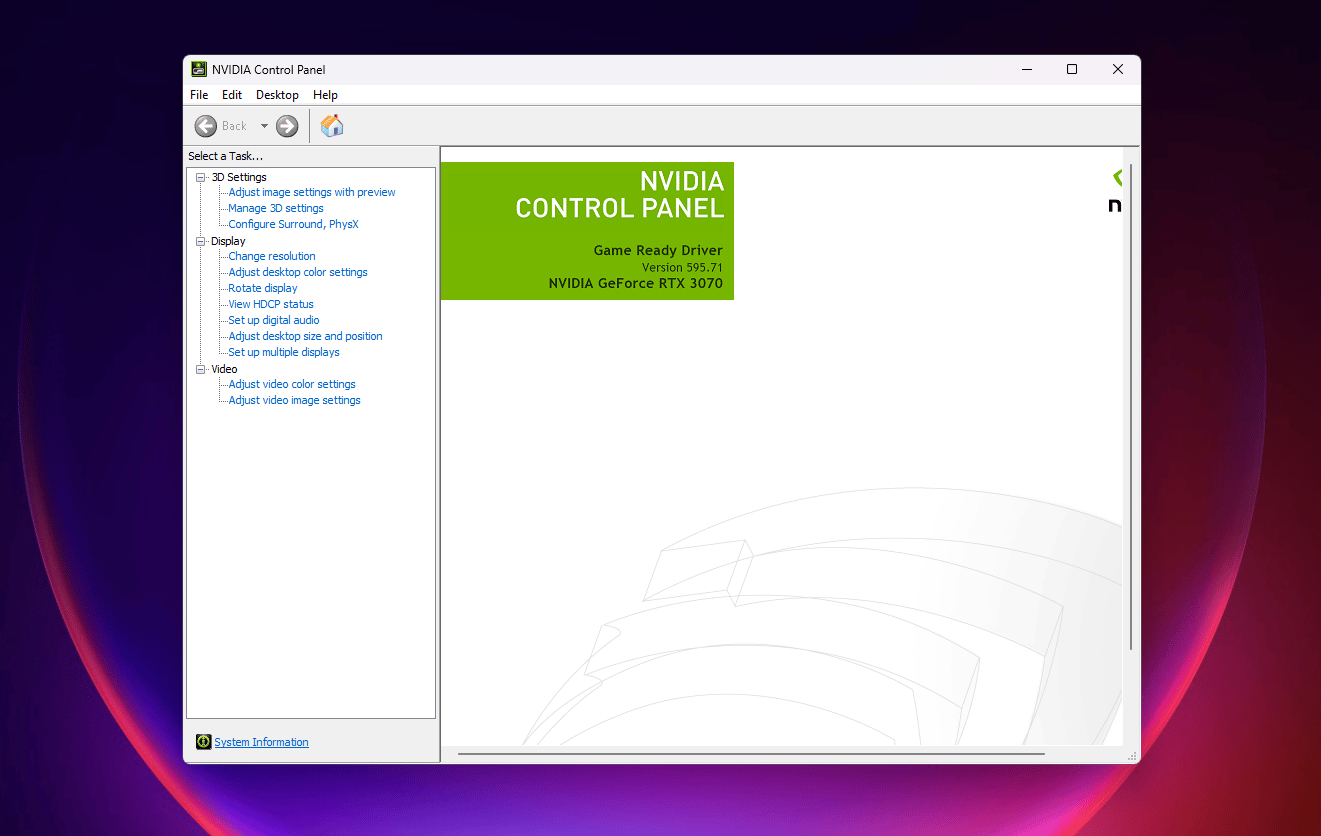The height and width of the screenshot is (836, 1321).
Task: Close the NVIDIA Control Panel window
Action: [x=1118, y=70]
